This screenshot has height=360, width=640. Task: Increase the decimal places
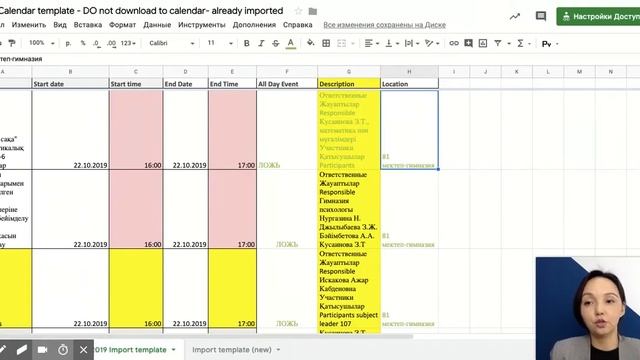111,43
